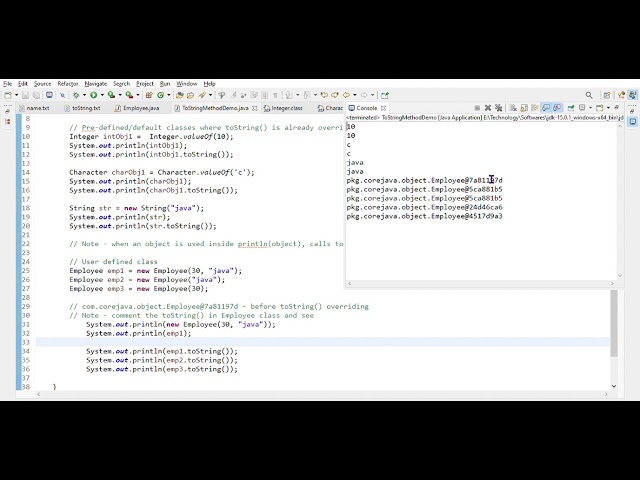Screen dimensions: 640x480
Task: Open the Search toolbar dropdown arrow
Action: pyautogui.click(x=210, y=95)
